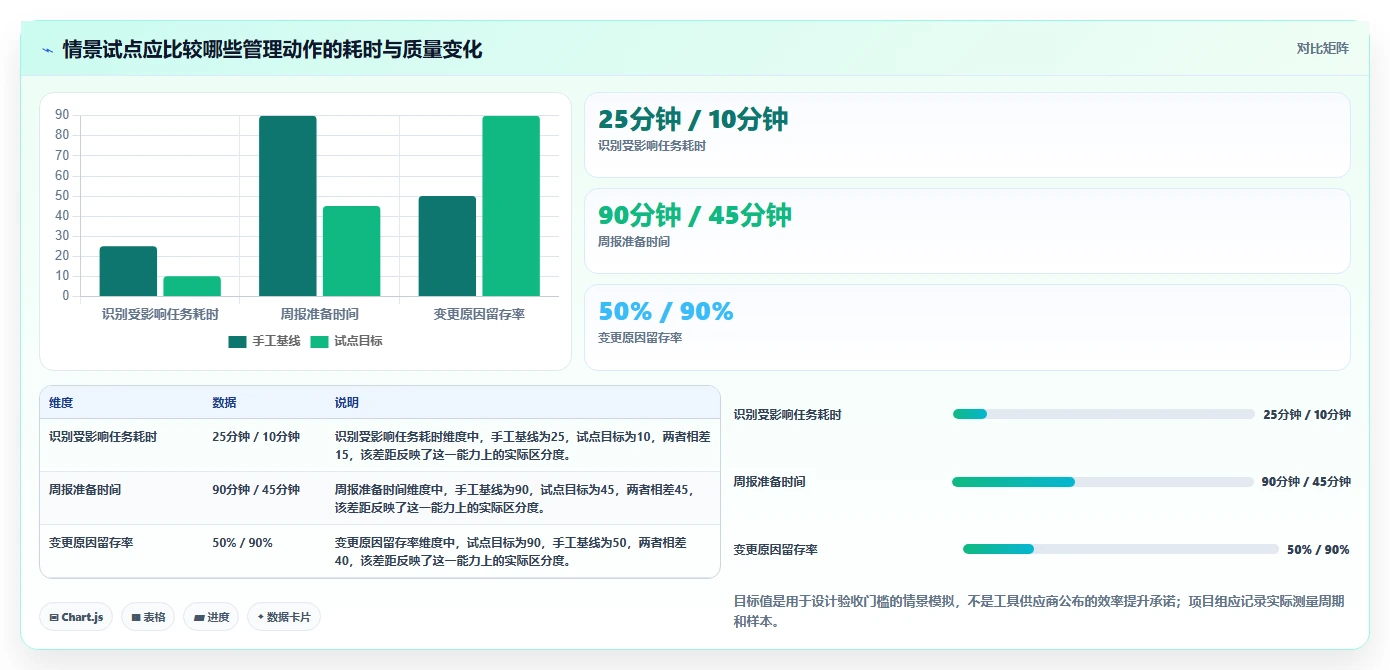Click the light green 试点目标 legend swatch
Screen dimensions: 1390x670
coord(319,341)
